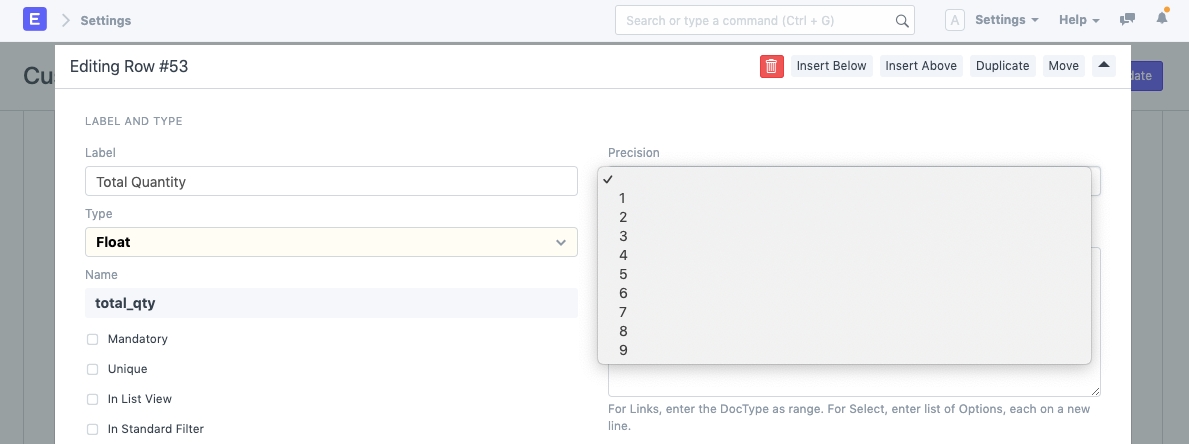
Task: Click the user avatar icon A
Action: point(955,20)
